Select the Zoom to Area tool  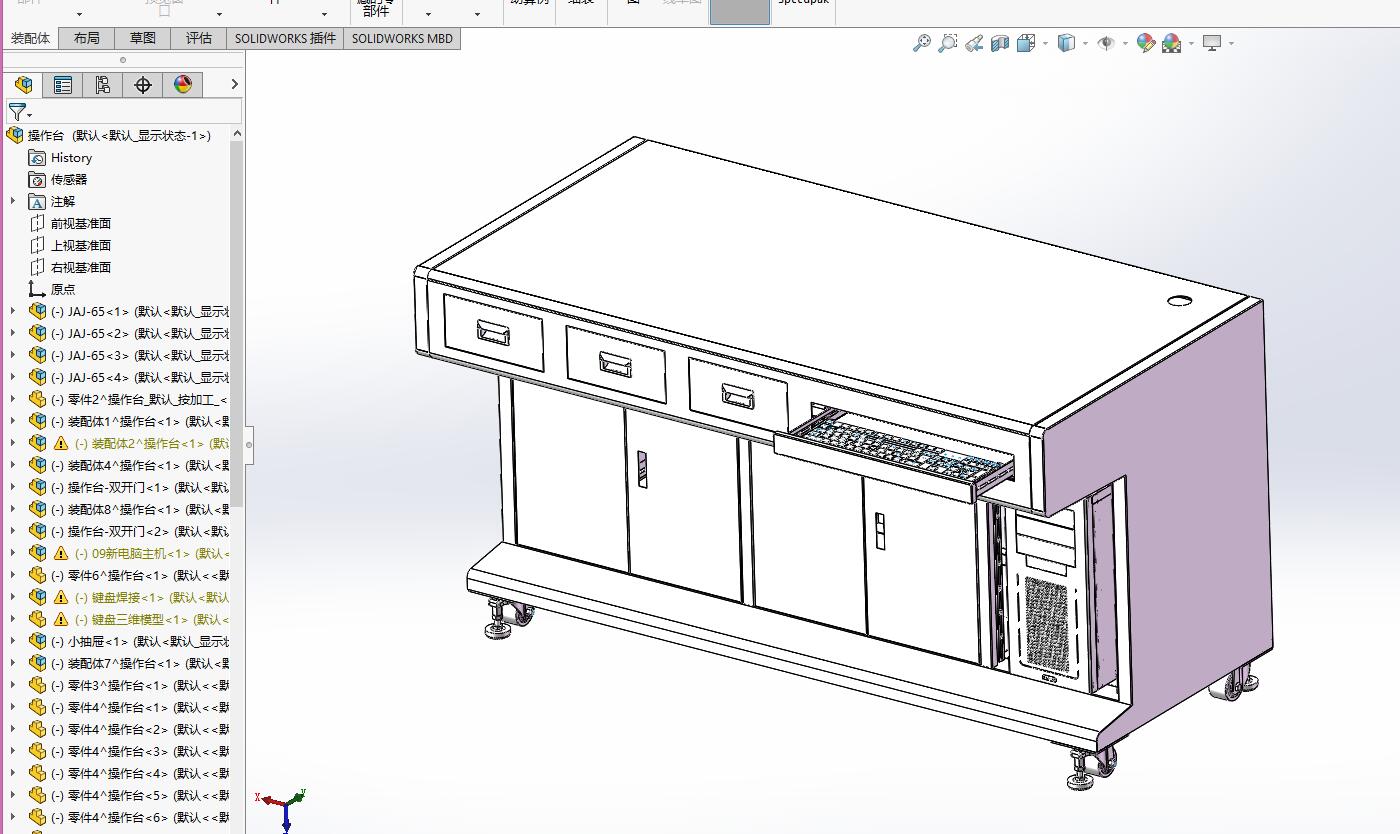tap(947, 43)
